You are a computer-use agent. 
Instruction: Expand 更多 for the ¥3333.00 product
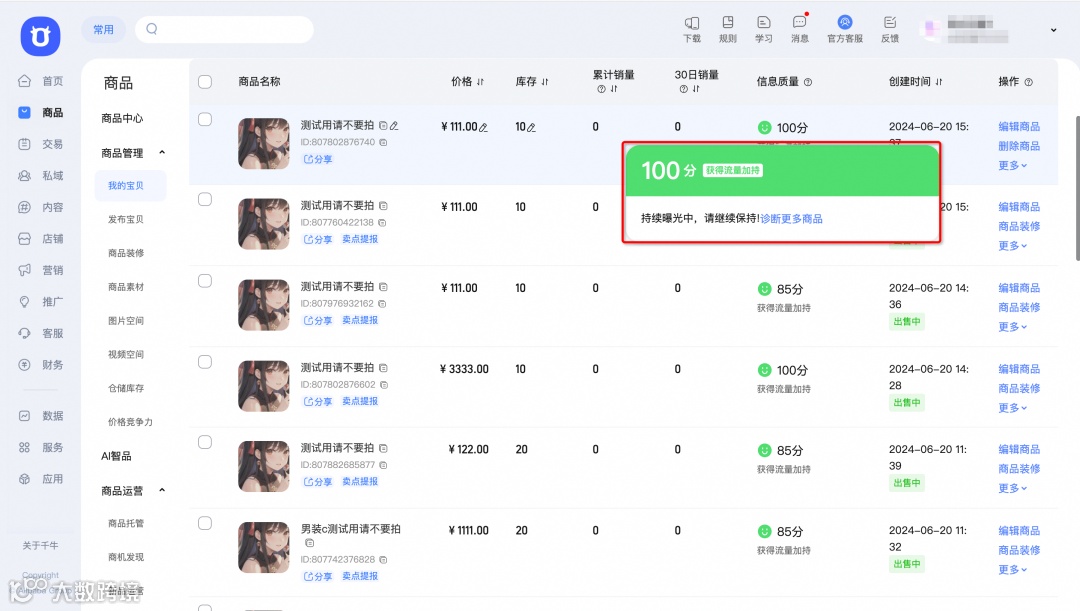(x=1012, y=408)
